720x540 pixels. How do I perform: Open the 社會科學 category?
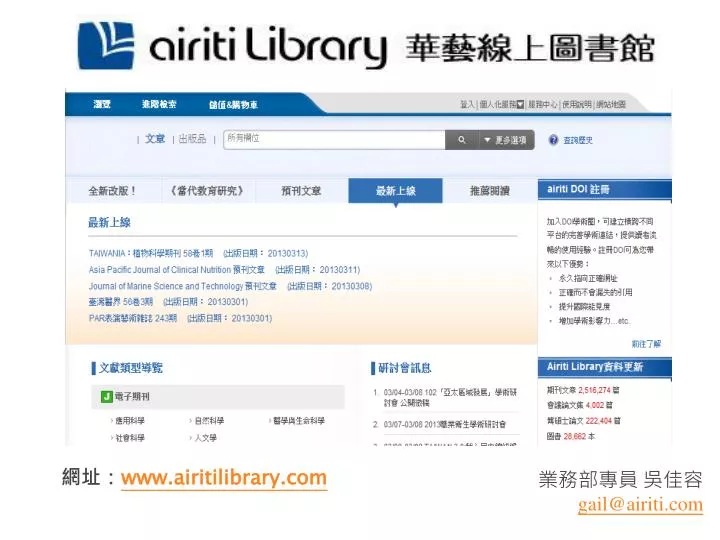[130, 438]
